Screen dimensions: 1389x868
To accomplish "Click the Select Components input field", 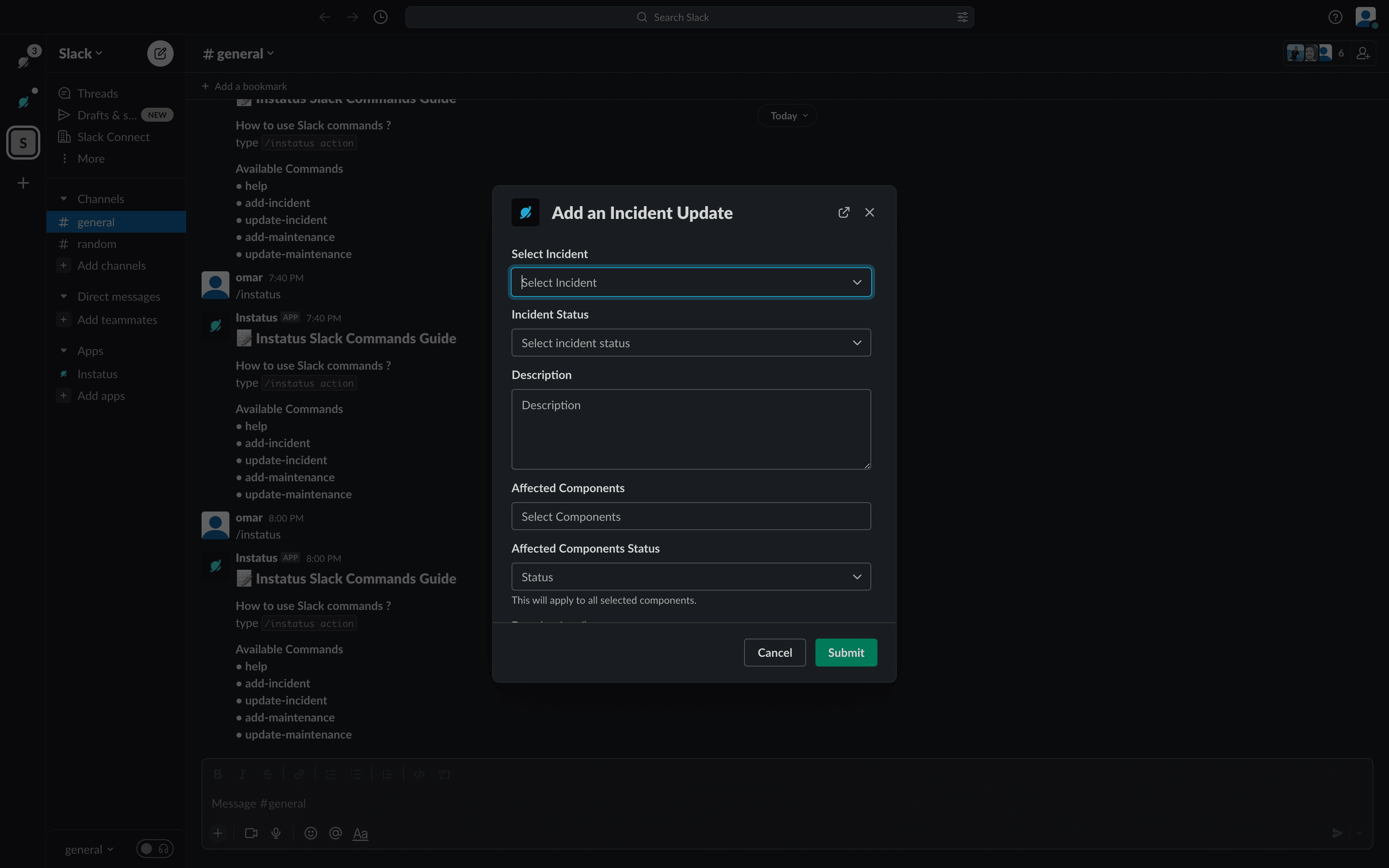I will pyautogui.click(x=691, y=516).
